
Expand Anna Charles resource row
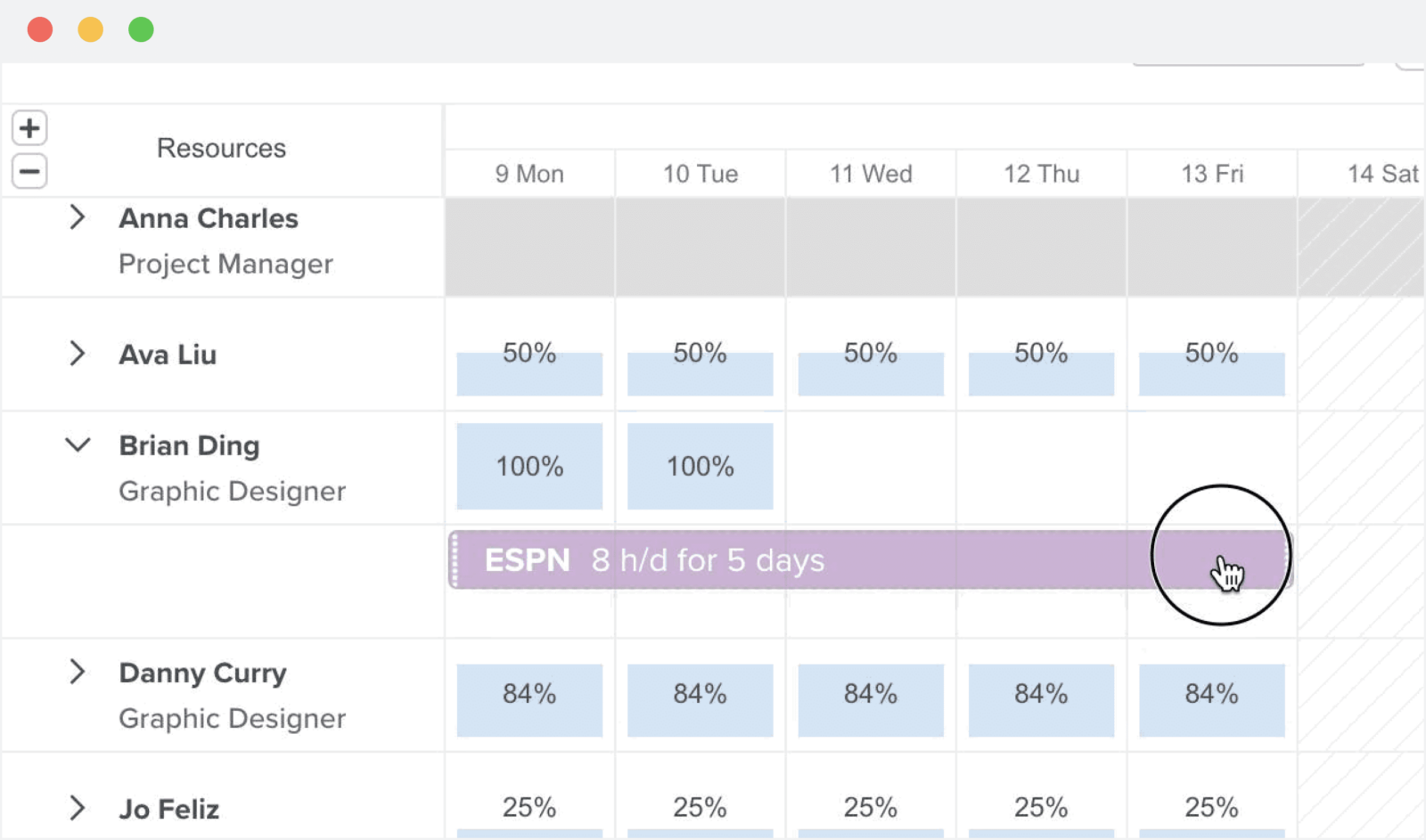78,218
